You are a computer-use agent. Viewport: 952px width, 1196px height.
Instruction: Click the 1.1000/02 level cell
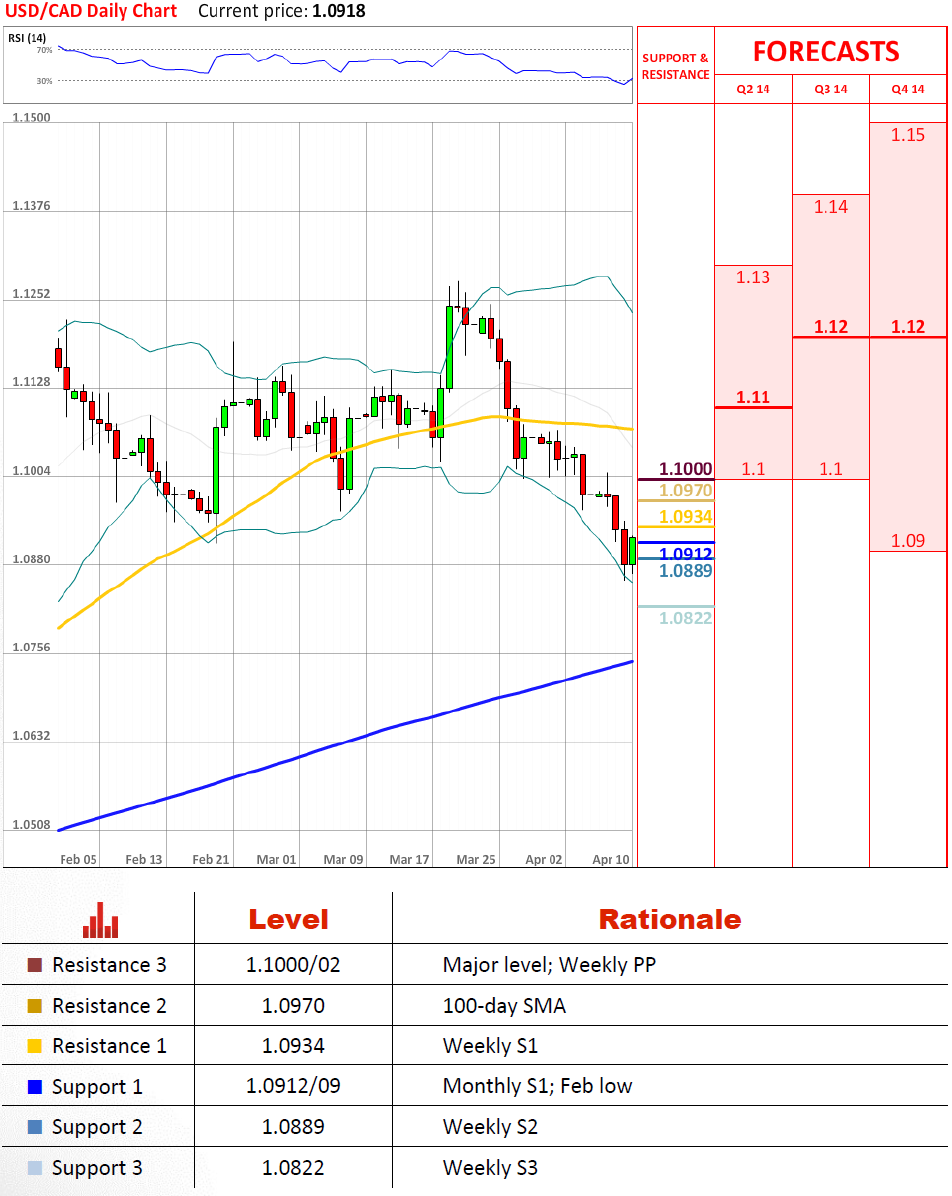pyautogui.click(x=293, y=965)
